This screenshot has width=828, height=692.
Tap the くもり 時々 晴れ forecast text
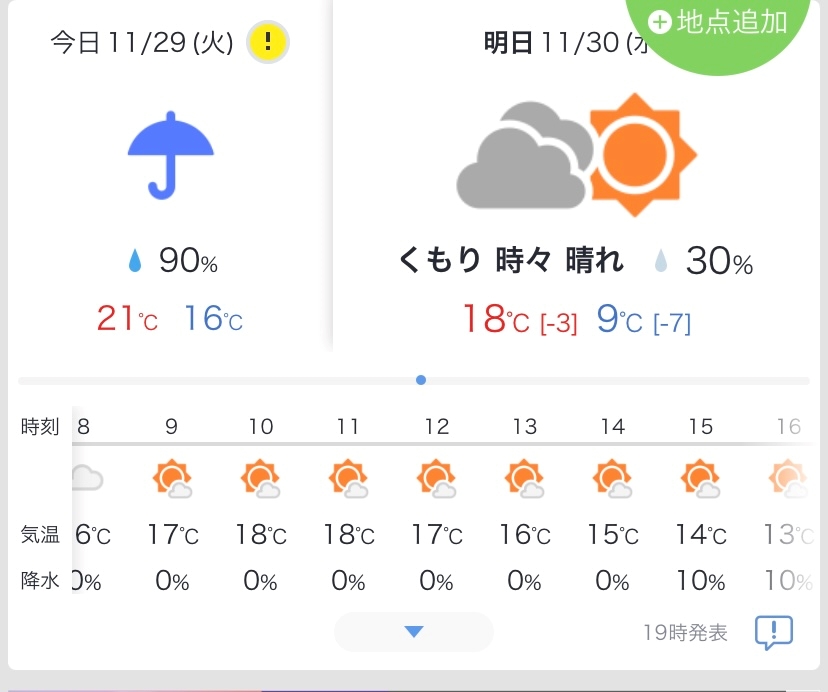511,260
